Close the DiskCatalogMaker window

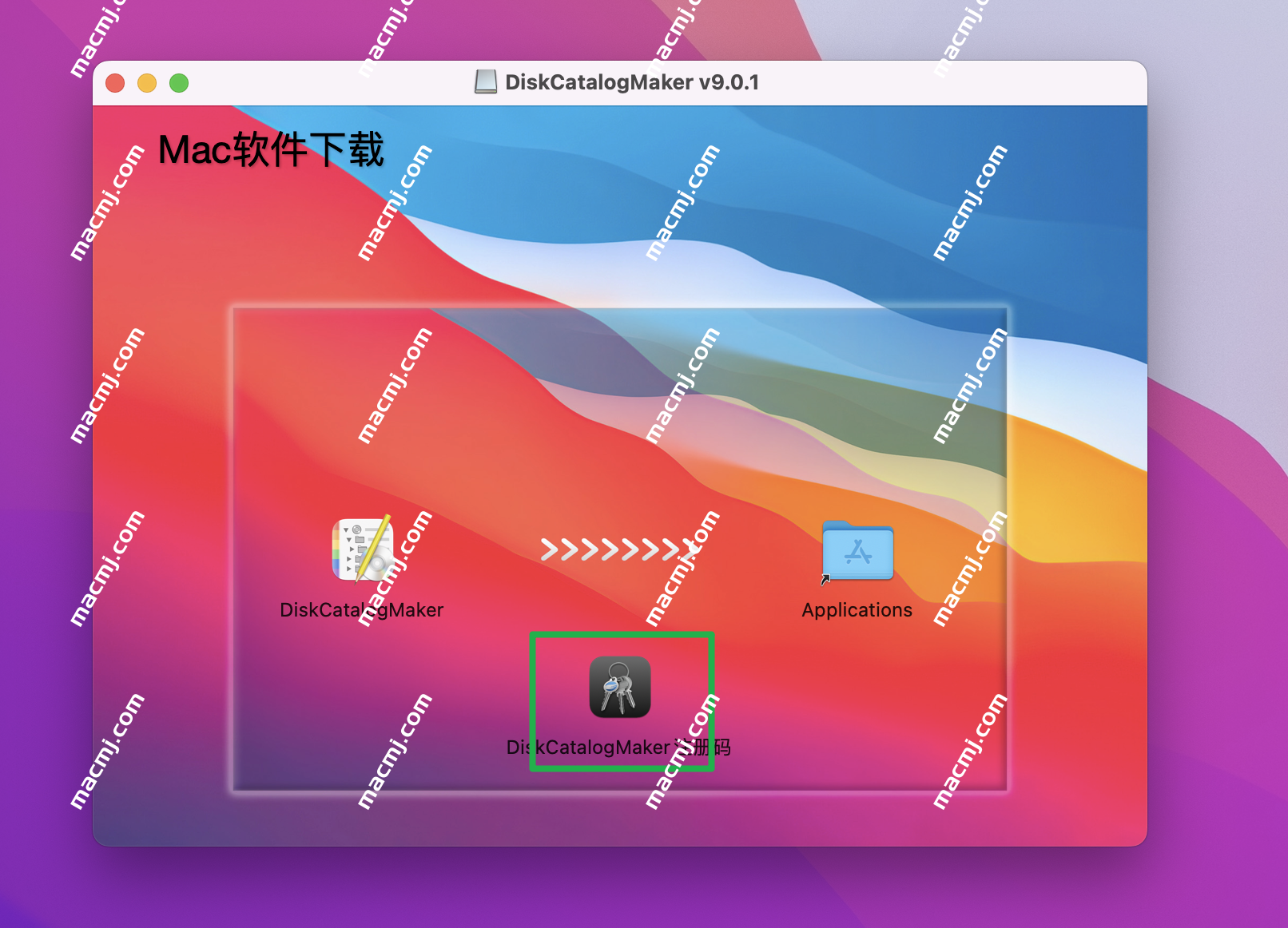click(115, 83)
